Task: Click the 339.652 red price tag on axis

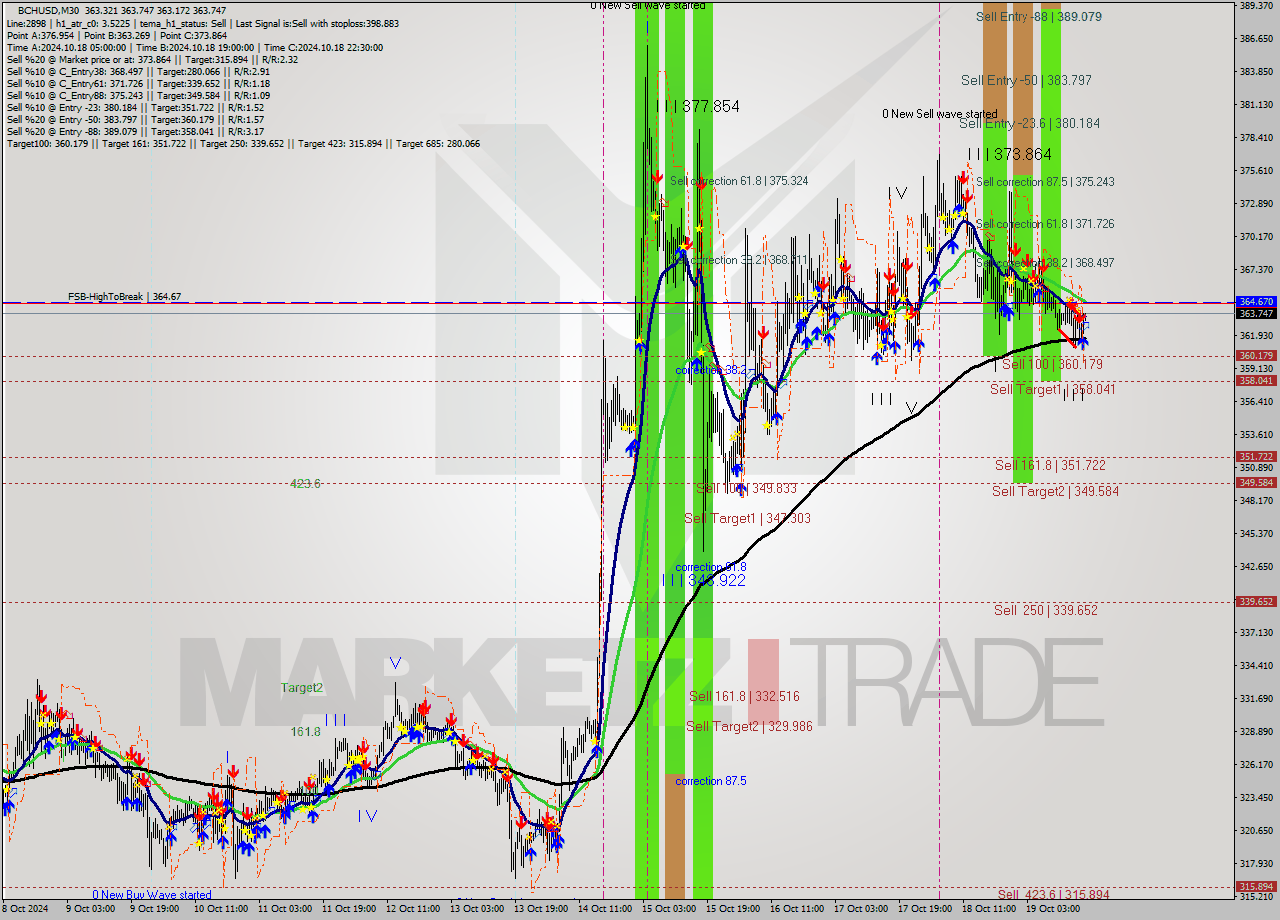Action: tap(1257, 601)
